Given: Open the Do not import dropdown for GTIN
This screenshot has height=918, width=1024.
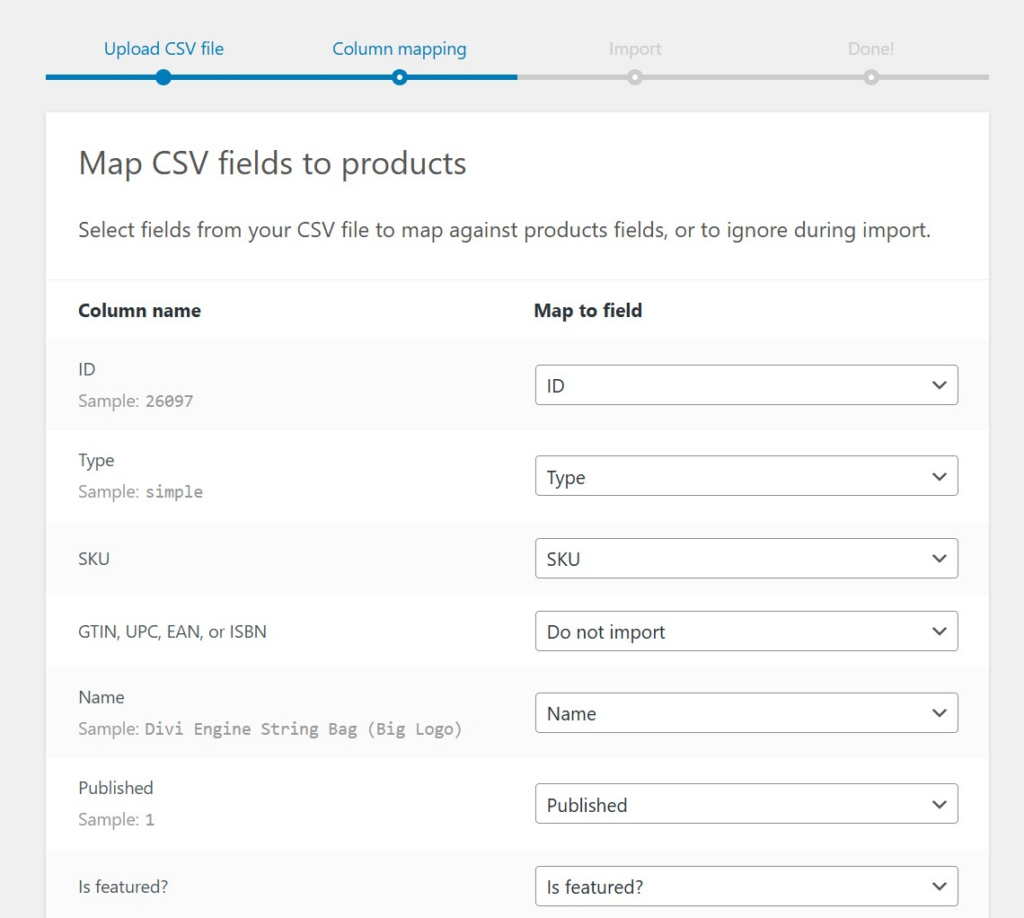Looking at the screenshot, I should point(746,631).
